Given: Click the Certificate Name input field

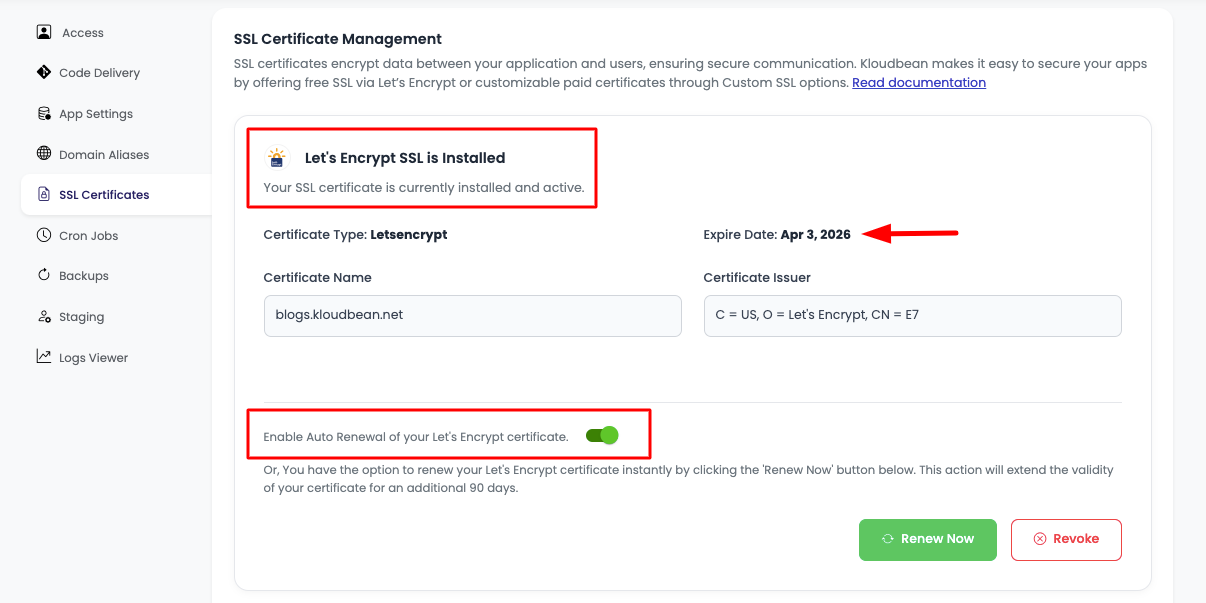Looking at the screenshot, I should point(472,315).
